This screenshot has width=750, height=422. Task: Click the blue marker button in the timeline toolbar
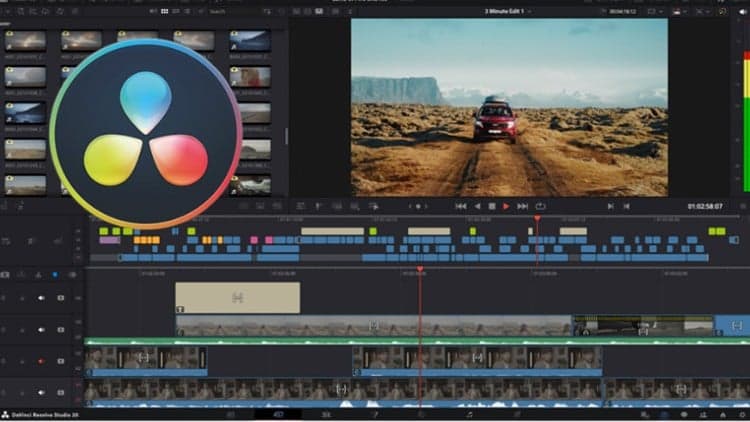[55, 275]
